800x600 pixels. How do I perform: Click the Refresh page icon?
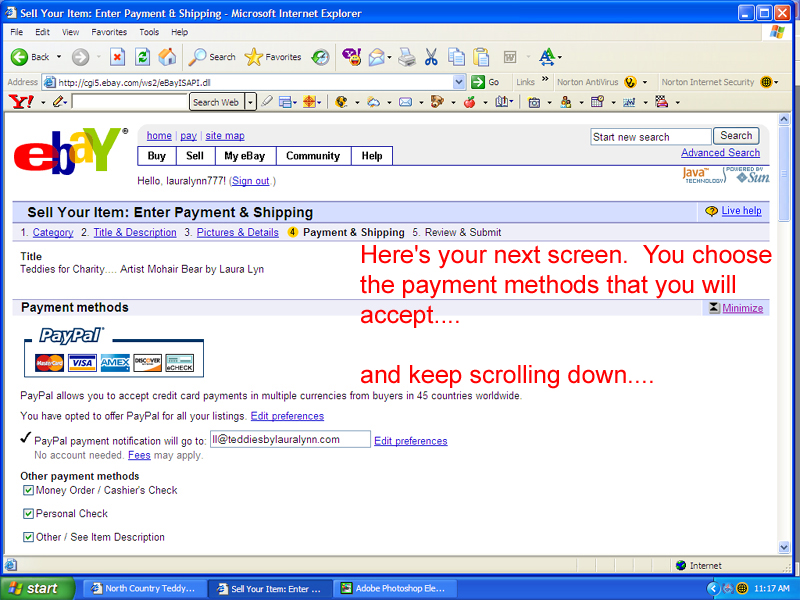(x=142, y=57)
